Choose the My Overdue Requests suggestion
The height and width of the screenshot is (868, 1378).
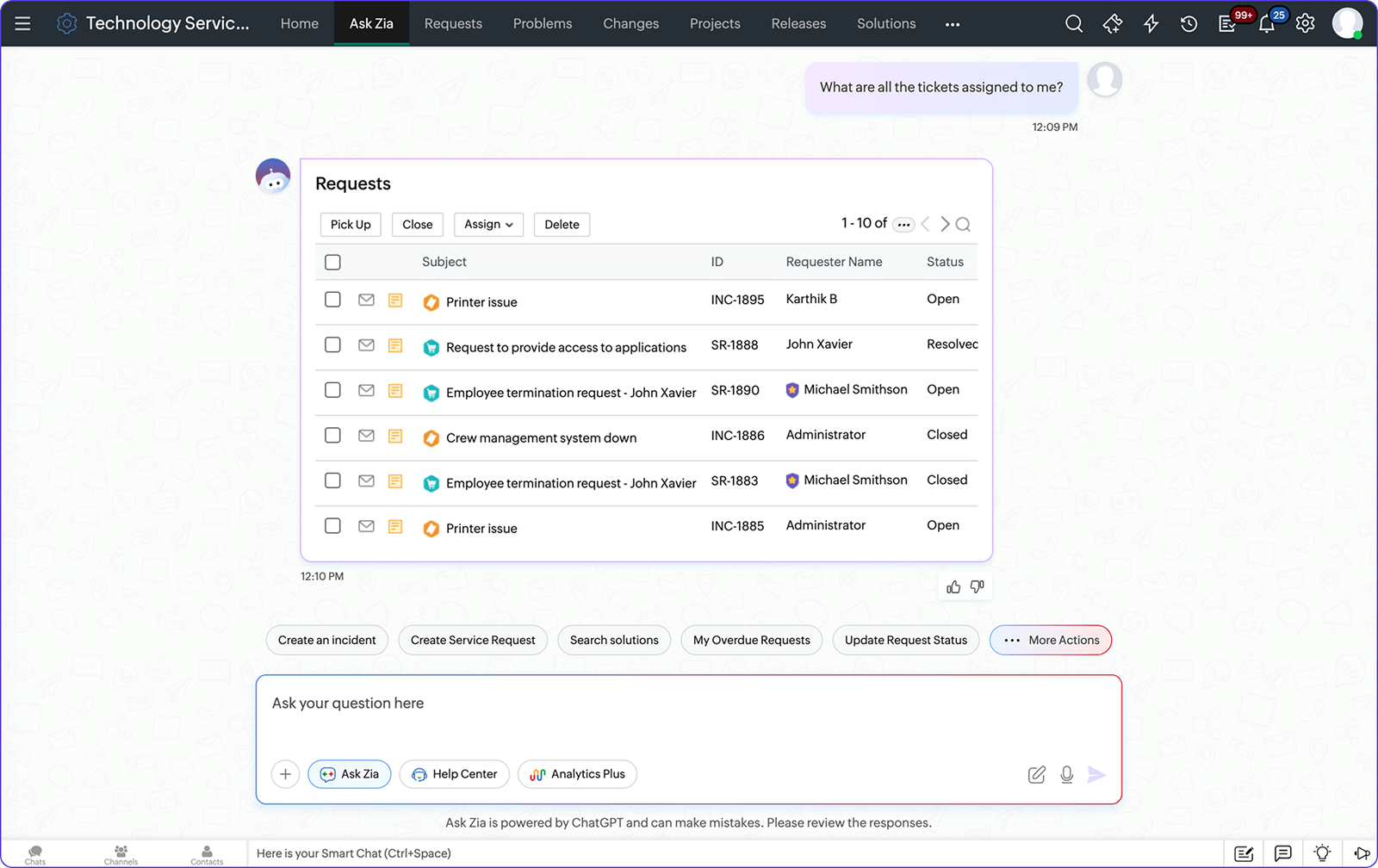point(752,640)
